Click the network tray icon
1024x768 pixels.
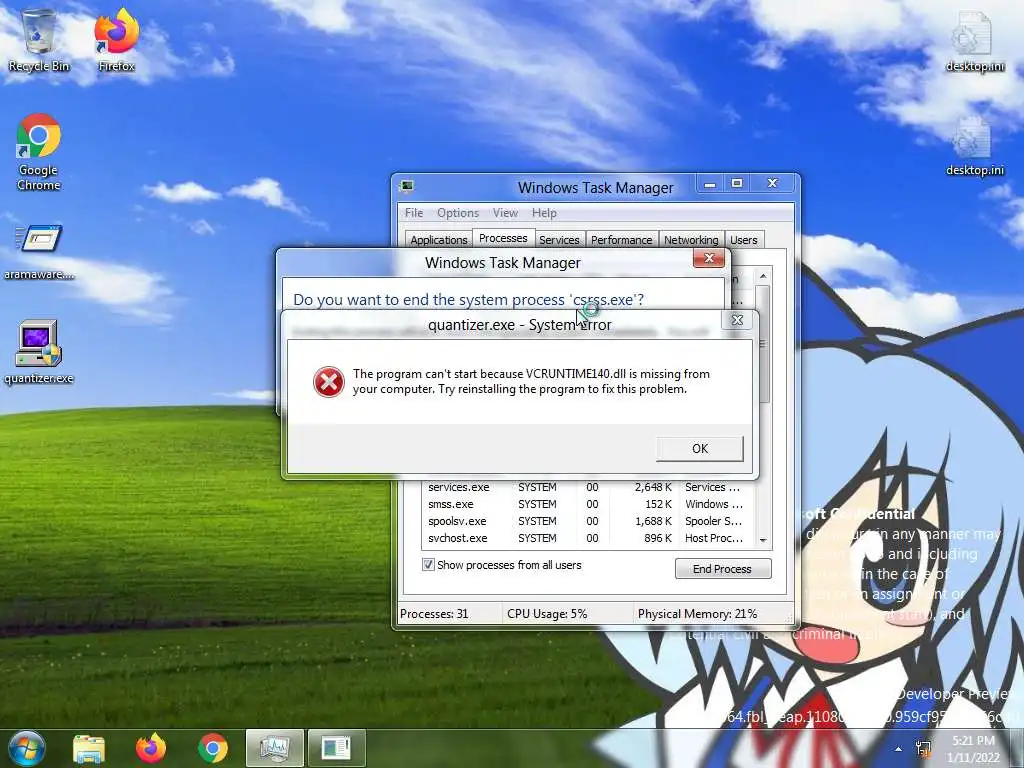(x=923, y=749)
